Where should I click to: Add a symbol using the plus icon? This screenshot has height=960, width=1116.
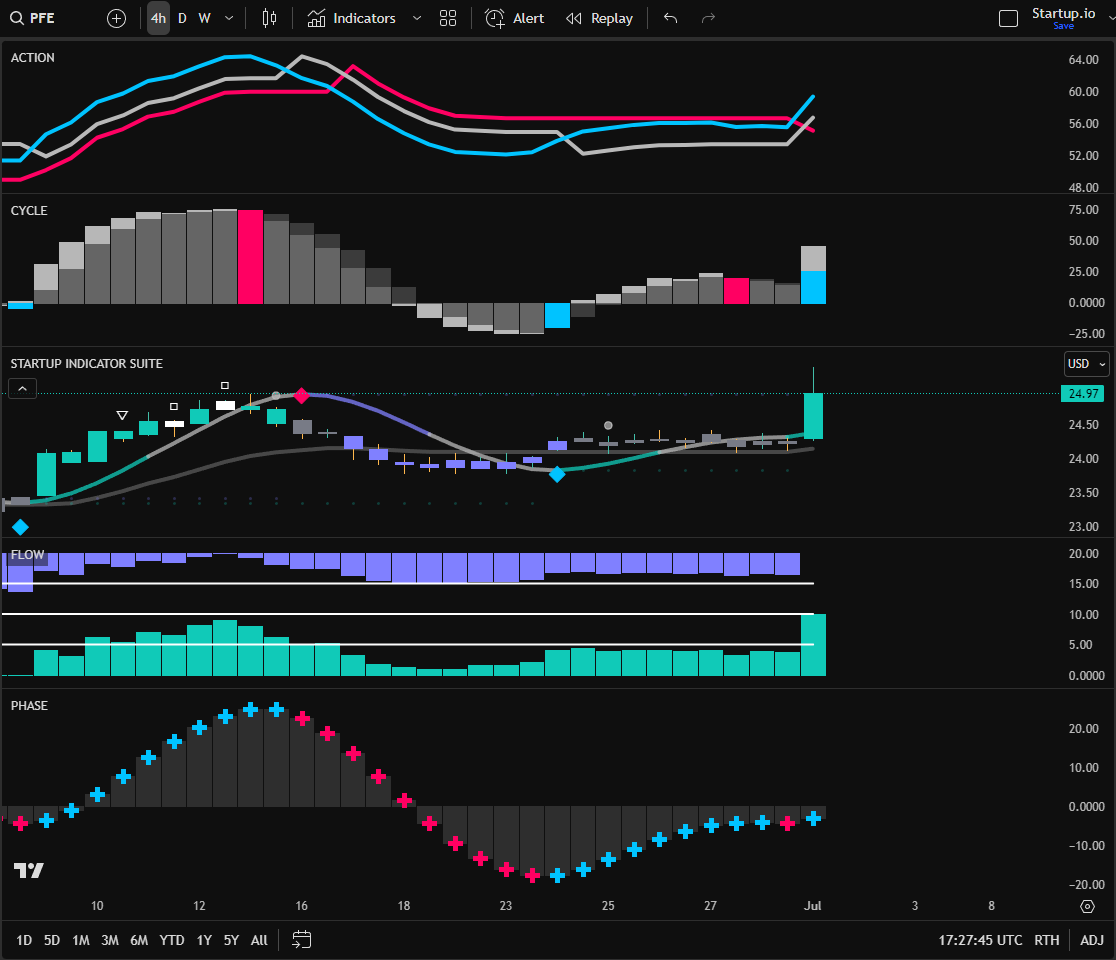pyautogui.click(x=116, y=17)
